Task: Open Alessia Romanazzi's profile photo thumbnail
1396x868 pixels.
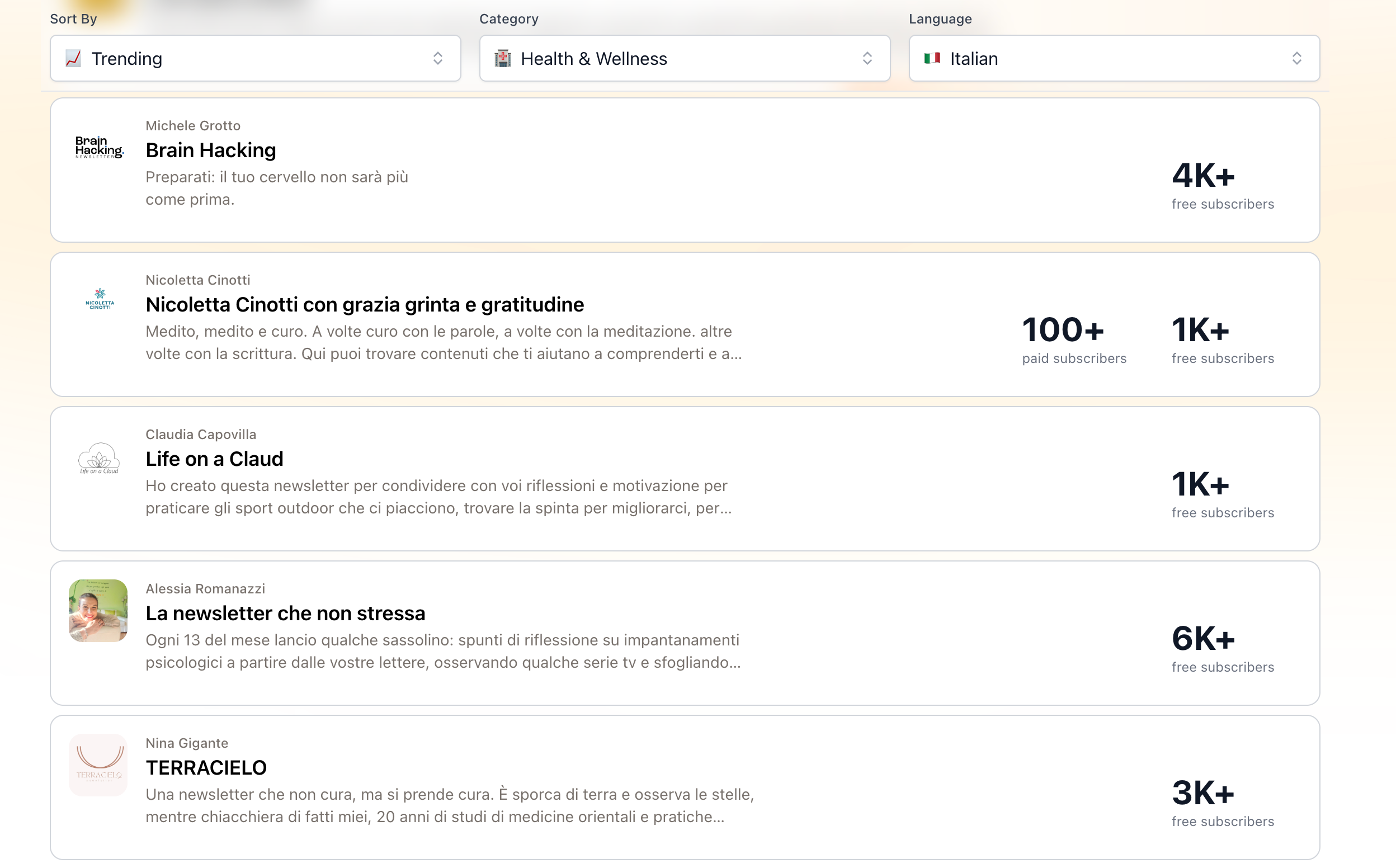Action: pos(98,610)
